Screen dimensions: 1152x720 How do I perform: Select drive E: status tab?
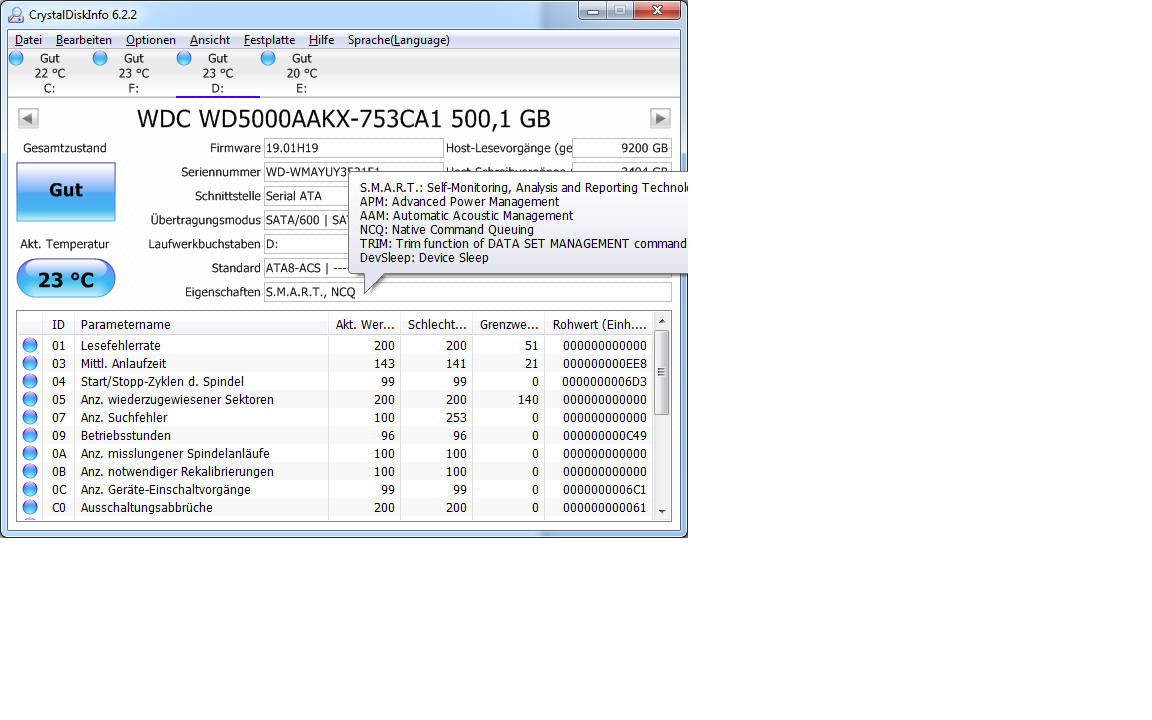pyautogui.click(x=301, y=73)
